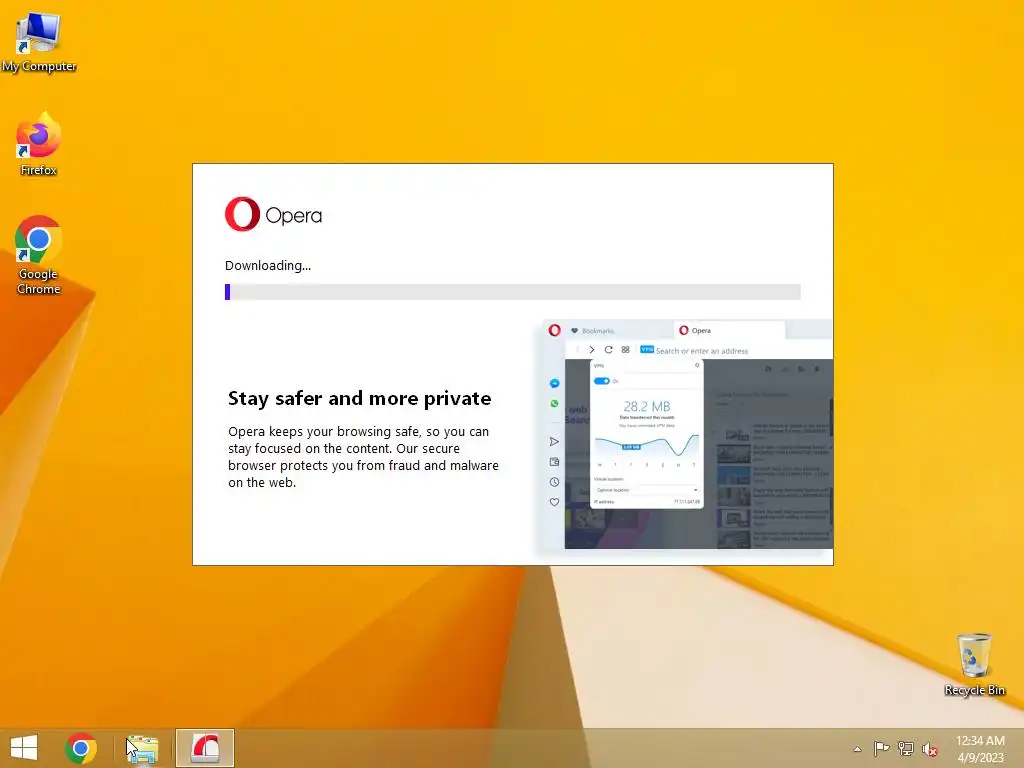Open the My Computer desktop shortcut
The height and width of the screenshot is (768, 1024).
click(39, 42)
